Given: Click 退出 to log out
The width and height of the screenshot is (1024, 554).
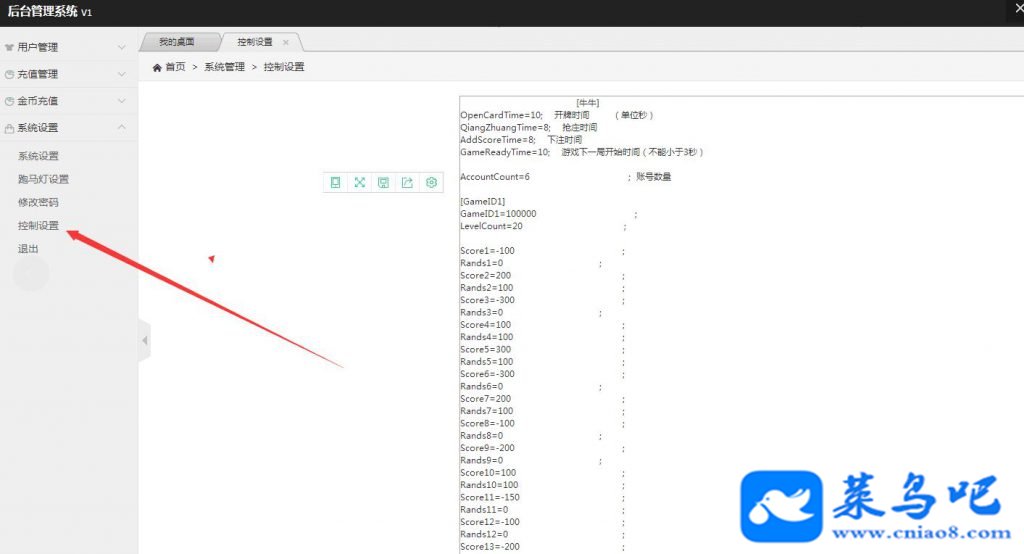Looking at the screenshot, I should pos(28,248).
